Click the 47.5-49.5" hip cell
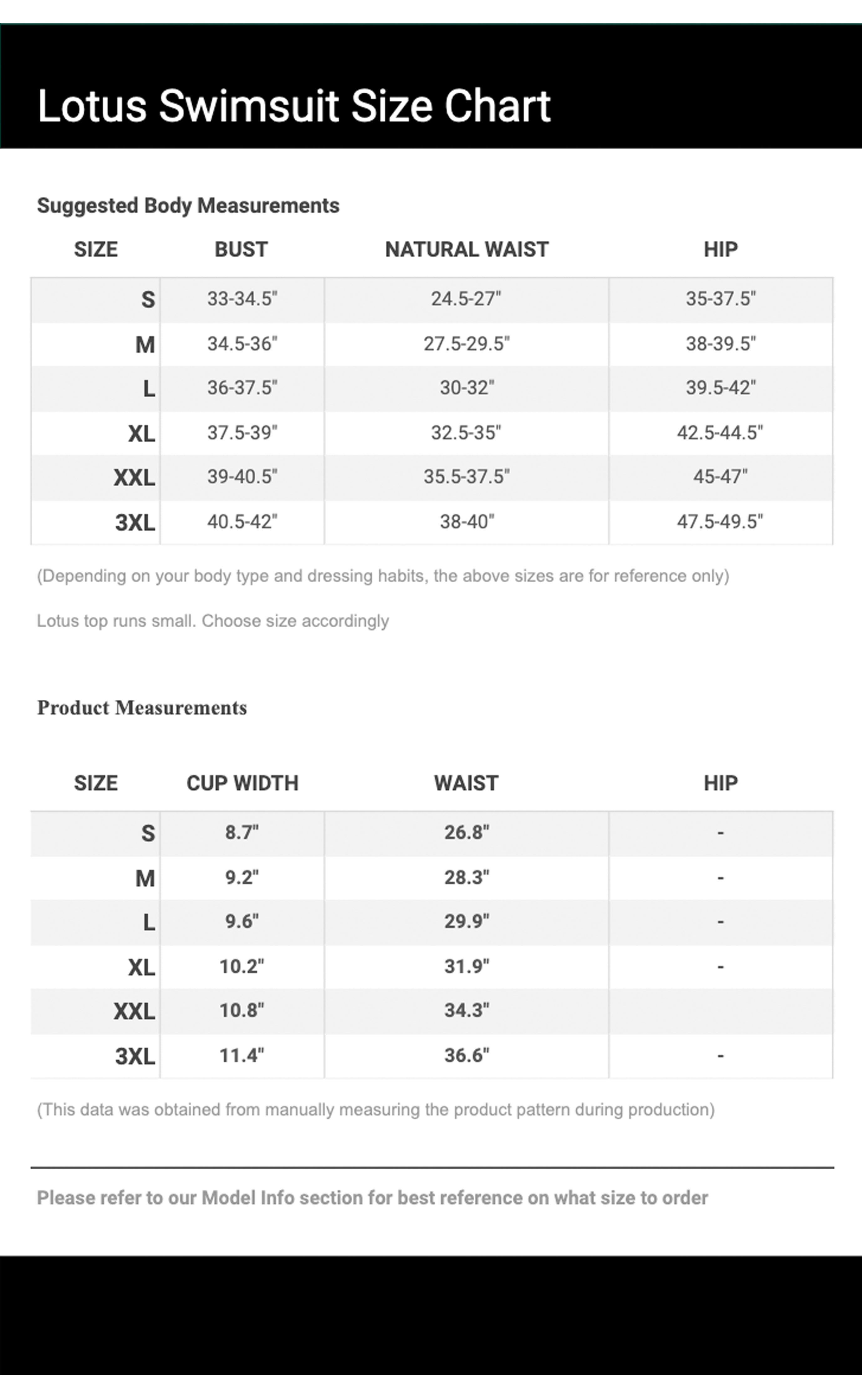The width and height of the screenshot is (862, 1400). (x=720, y=522)
